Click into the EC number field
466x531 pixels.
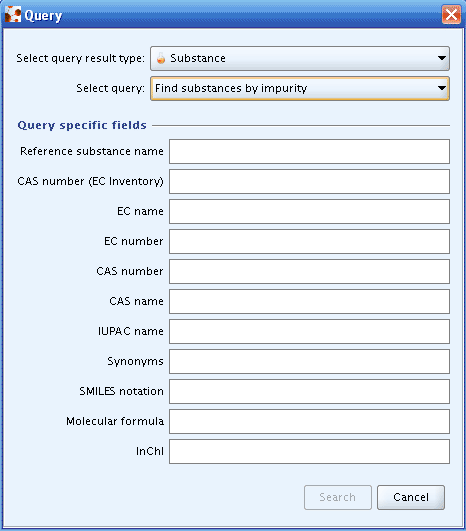[309, 241]
